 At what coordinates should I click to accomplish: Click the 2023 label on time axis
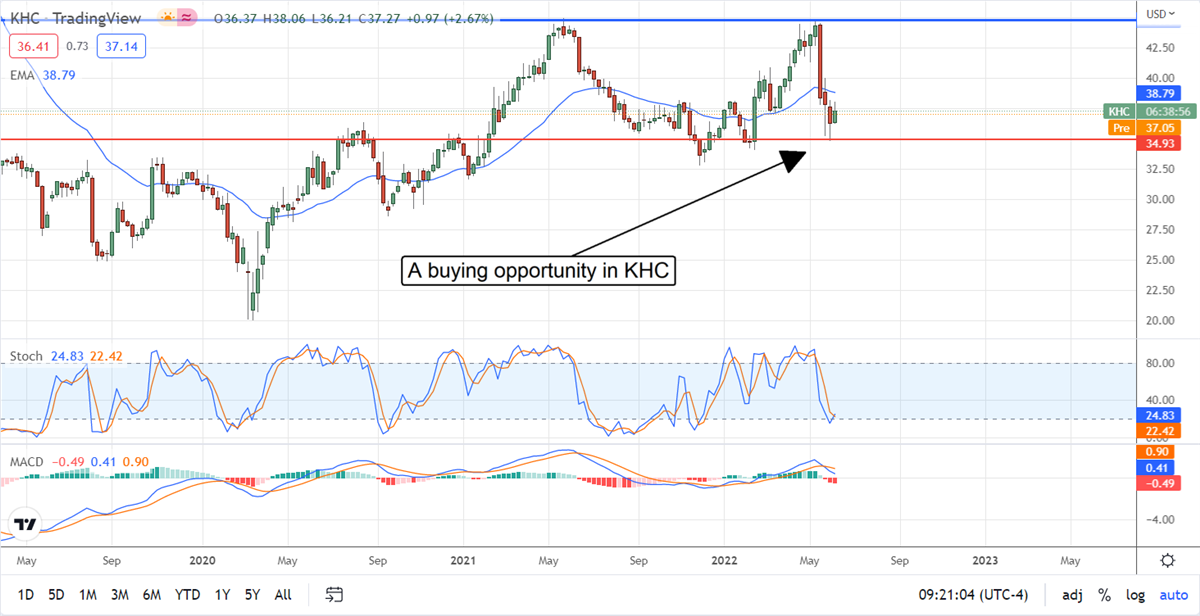984,560
